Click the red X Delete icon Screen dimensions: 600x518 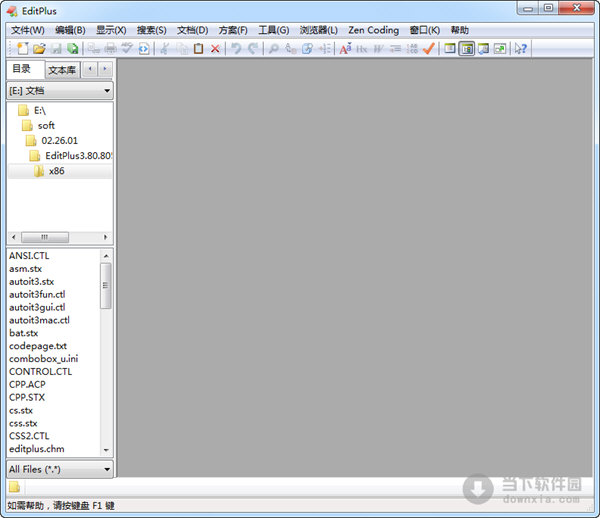[215, 49]
